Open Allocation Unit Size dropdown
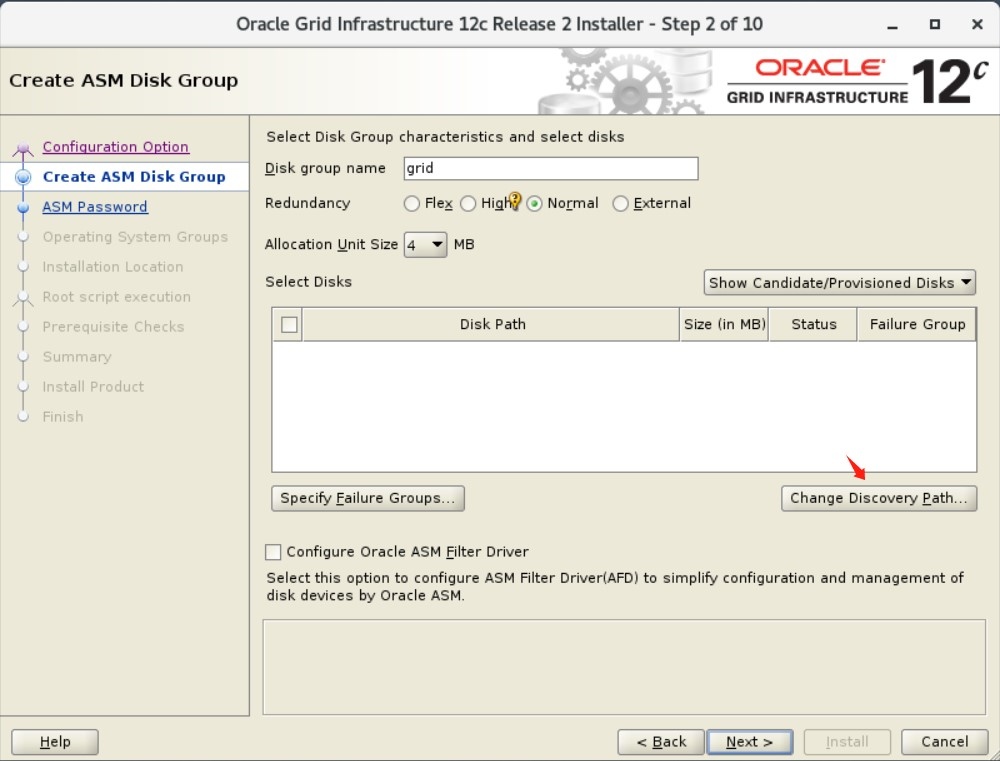Image resolution: width=1000 pixels, height=761 pixels. (425, 245)
